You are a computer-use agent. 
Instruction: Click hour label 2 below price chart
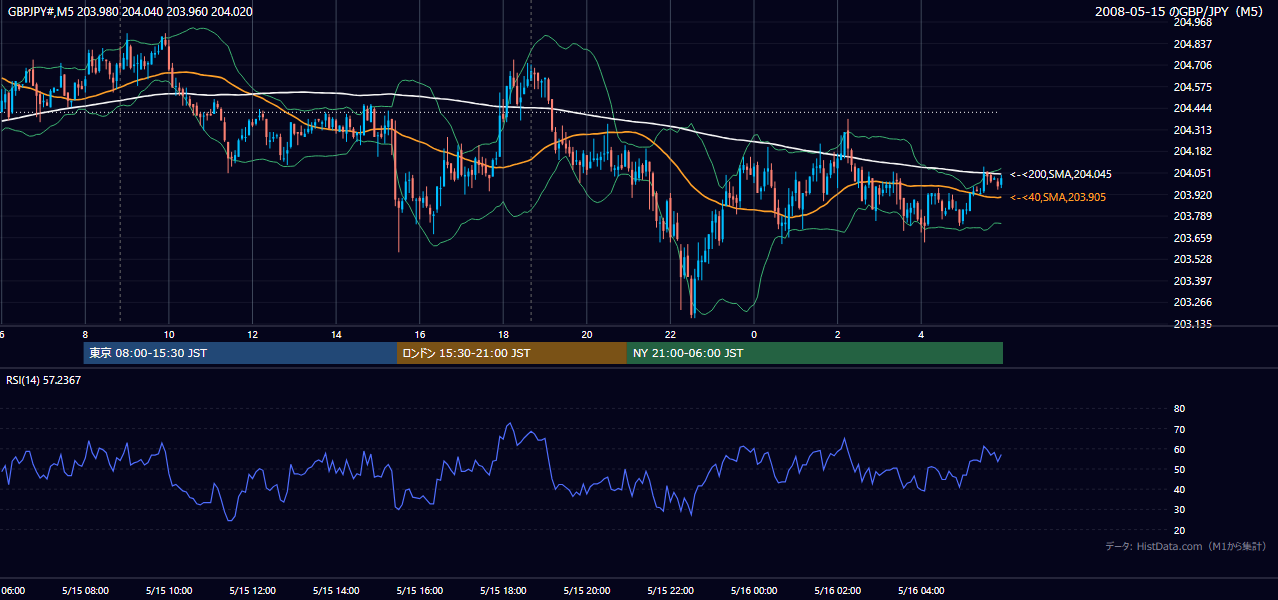(x=838, y=334)
